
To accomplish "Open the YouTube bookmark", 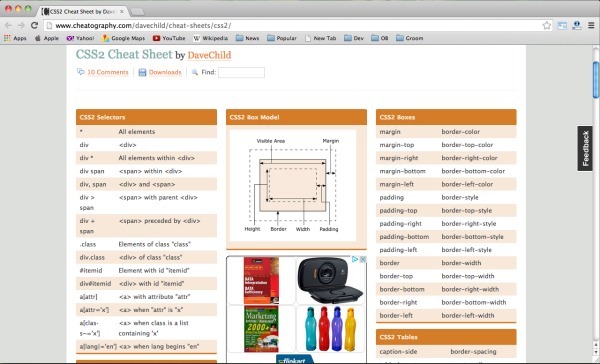I will tap(169, 38).
